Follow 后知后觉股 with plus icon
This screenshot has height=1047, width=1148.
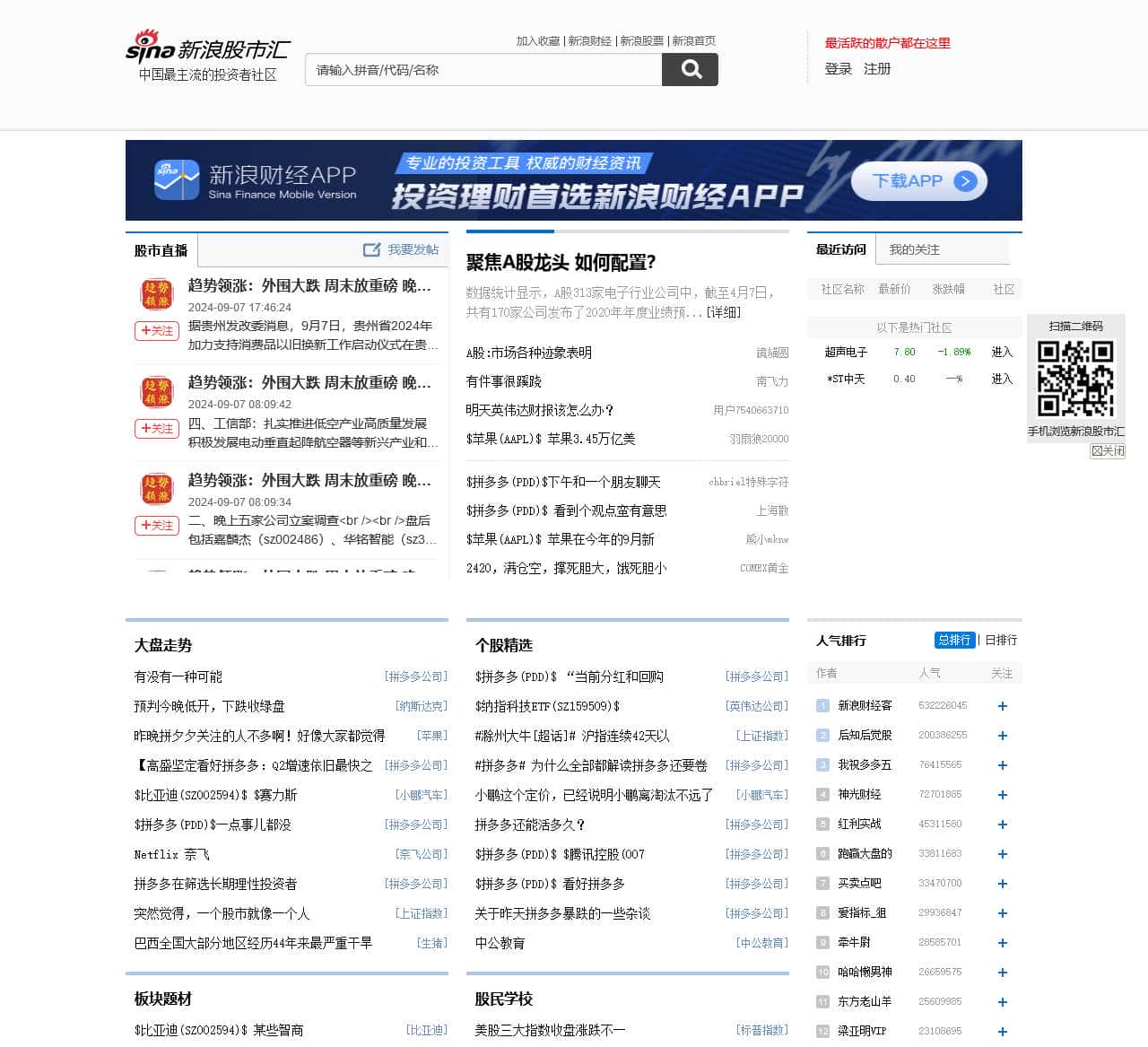1003,736
